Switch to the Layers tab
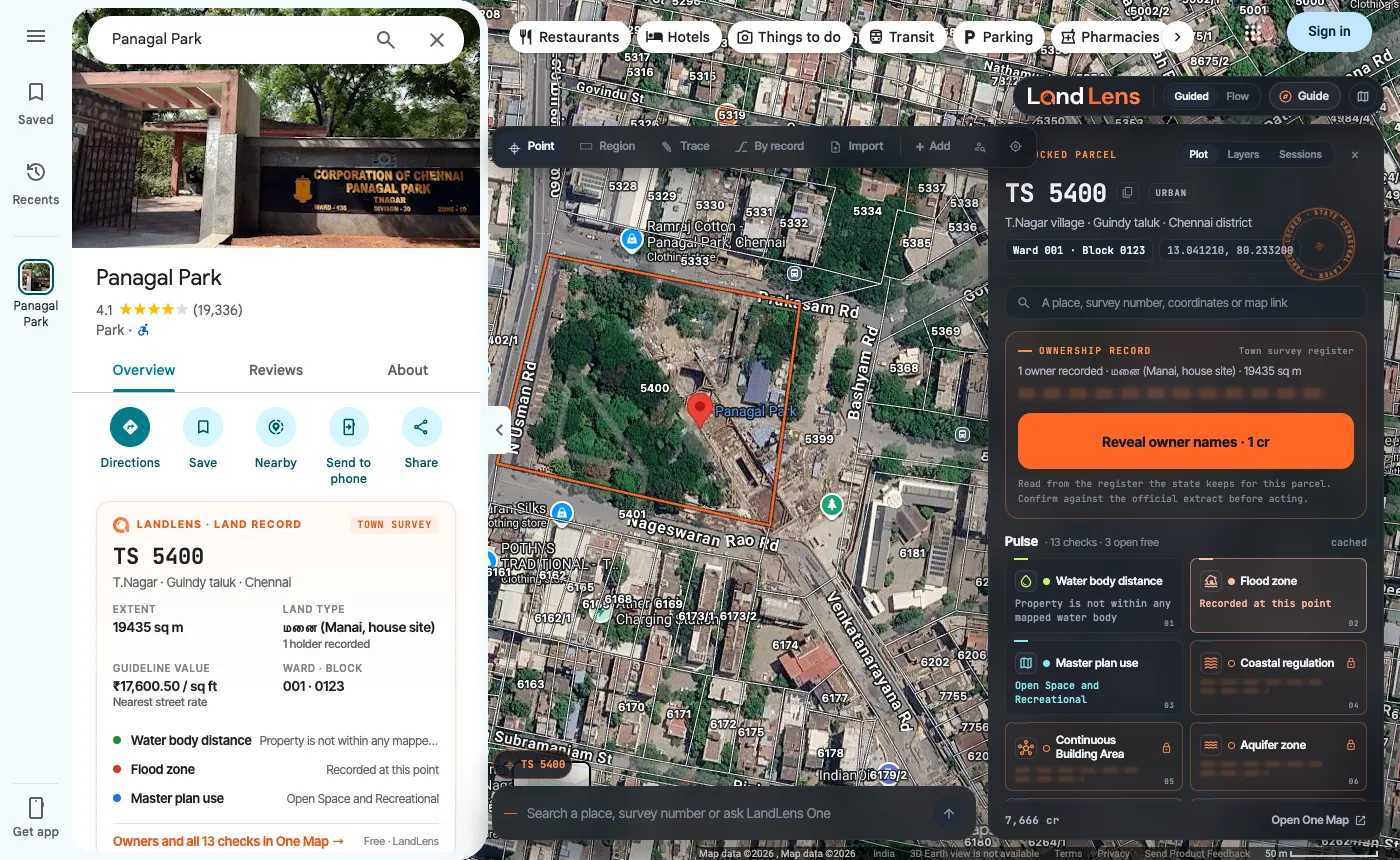Image resolution: width=1400 pixels, height=860 pixels. [x=1243, y=154]
